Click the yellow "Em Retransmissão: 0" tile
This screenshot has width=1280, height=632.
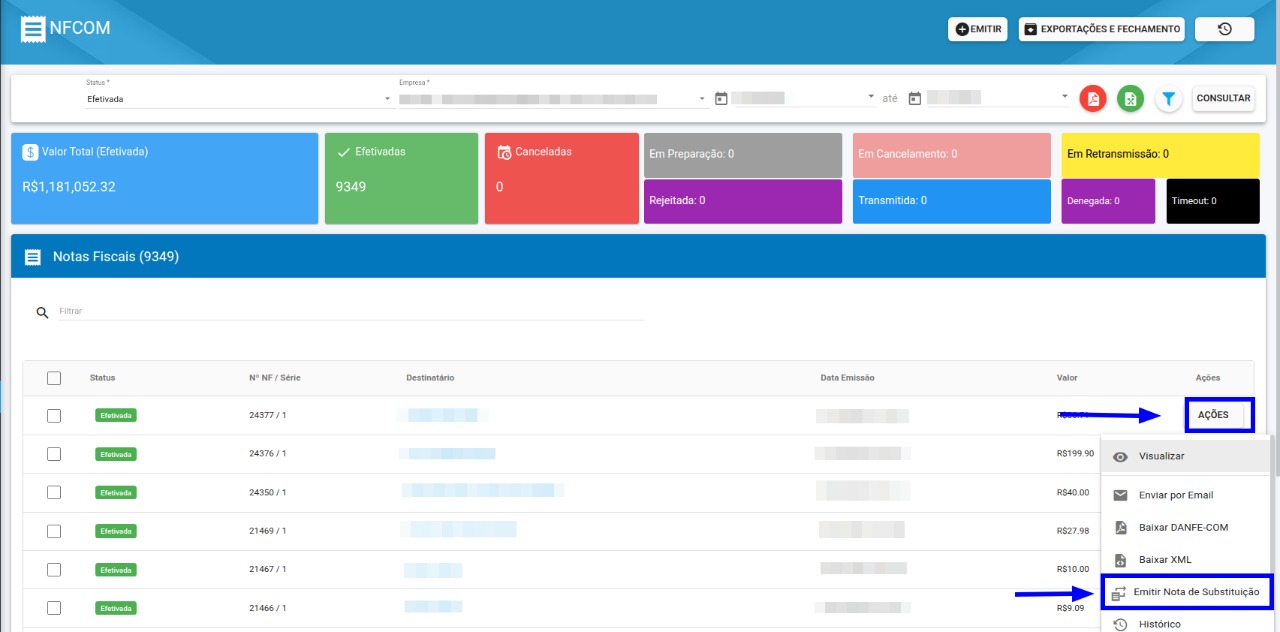[x=1161, y=155]
